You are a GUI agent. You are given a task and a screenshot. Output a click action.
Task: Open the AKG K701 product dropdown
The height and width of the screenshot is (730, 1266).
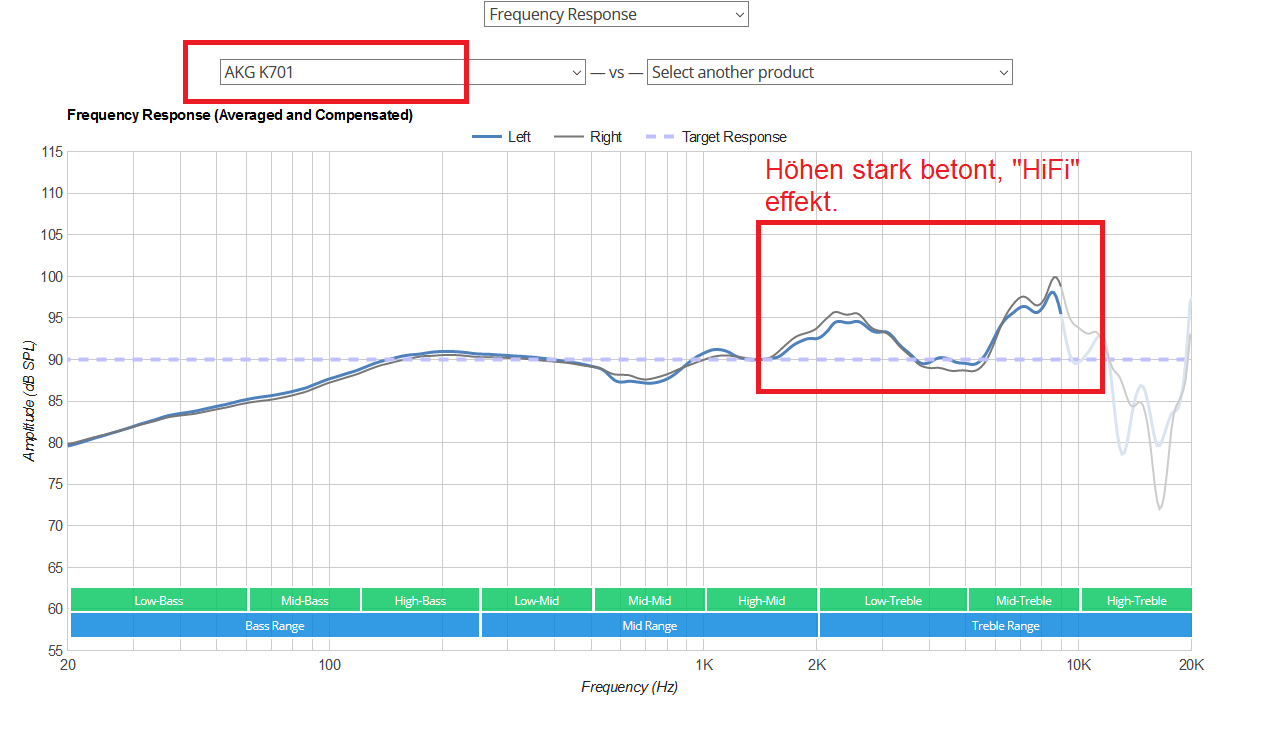(x=403, y=72)
